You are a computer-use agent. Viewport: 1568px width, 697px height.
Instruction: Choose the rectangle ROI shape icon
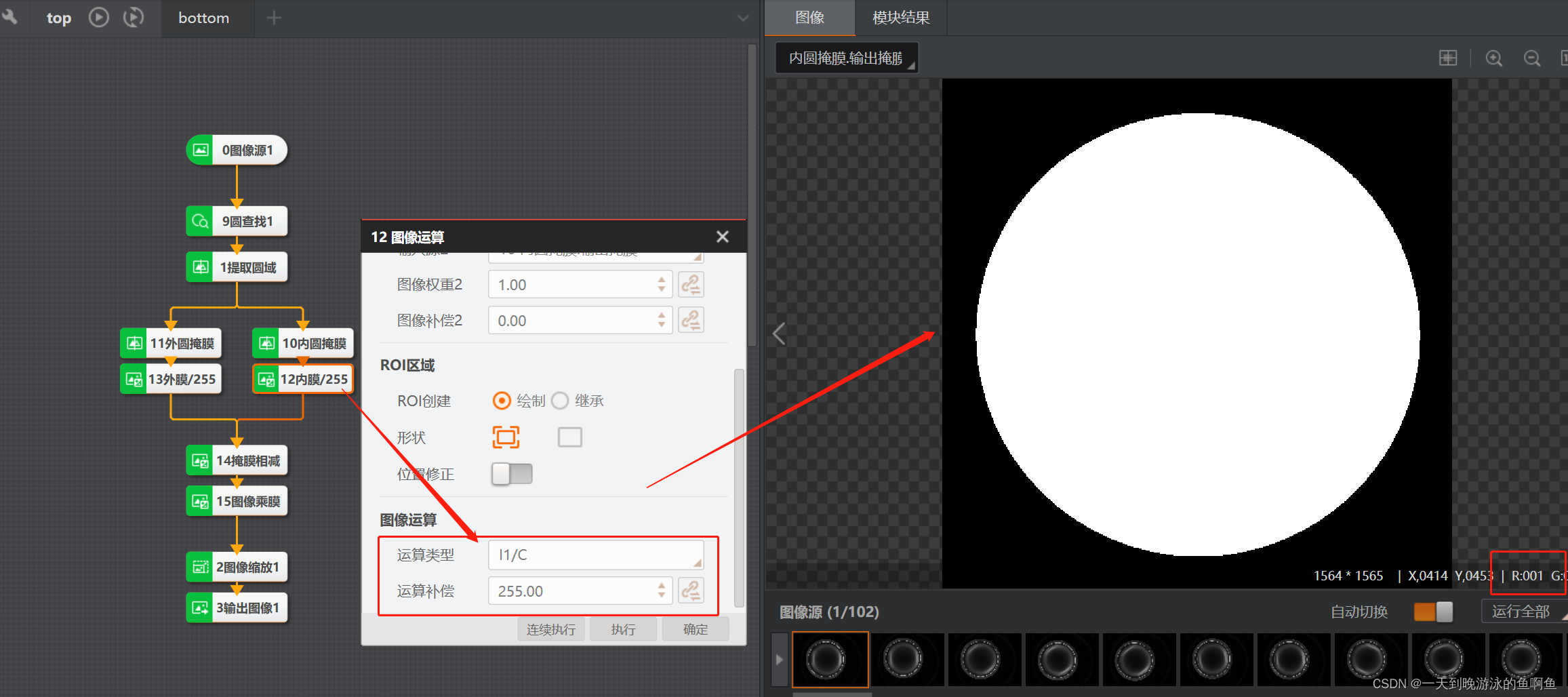[x=570, y=437]
